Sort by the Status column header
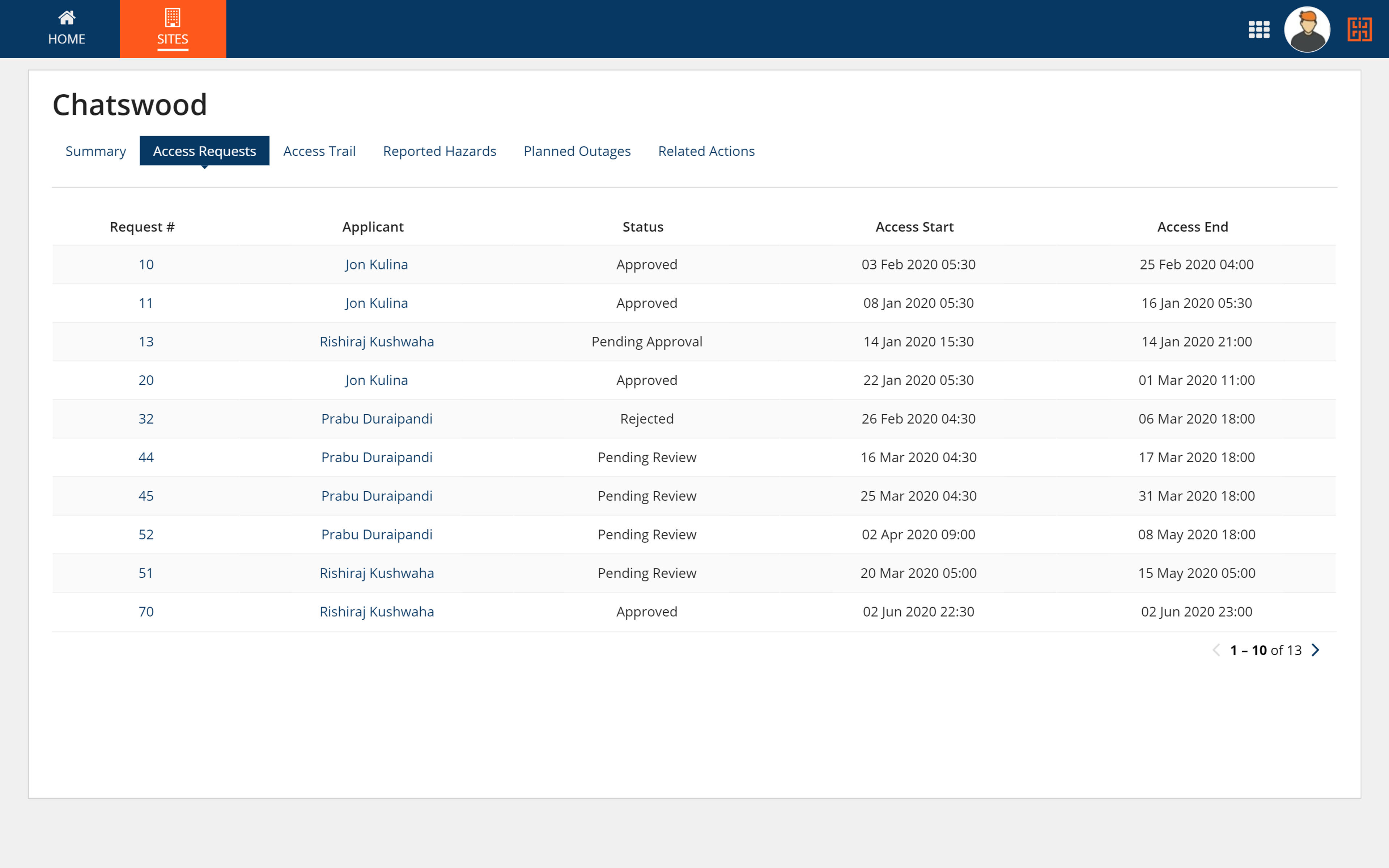1389x868 pixels. click(643, 227)
